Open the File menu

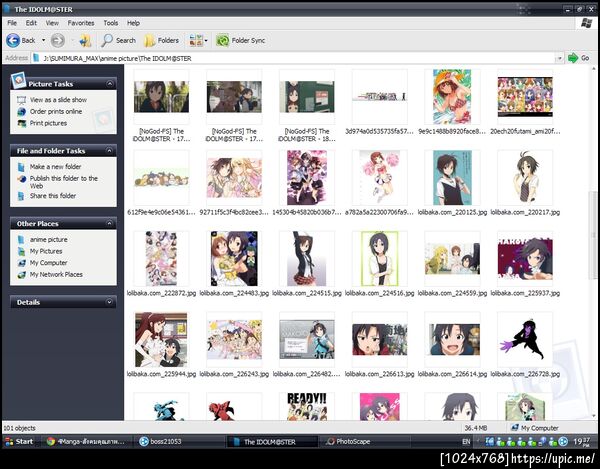pyautogui.click(x=12, y=23)
